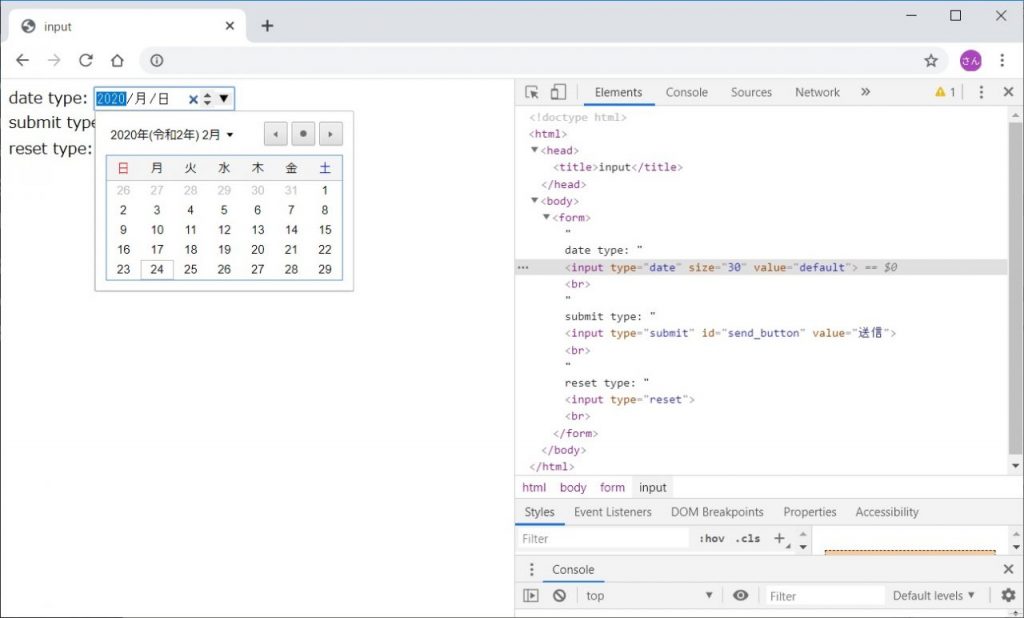Switch to the Console panel tab
This screenshot has height=618, width=1024.
coord(686,91)
